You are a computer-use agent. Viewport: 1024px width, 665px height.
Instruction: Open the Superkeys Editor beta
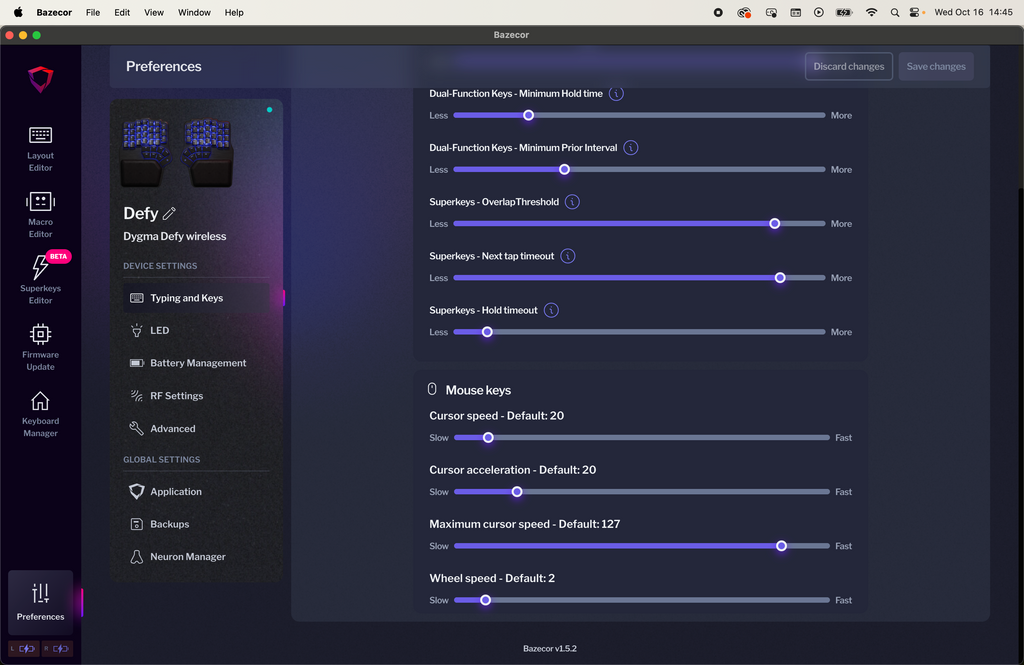(40, 280)
